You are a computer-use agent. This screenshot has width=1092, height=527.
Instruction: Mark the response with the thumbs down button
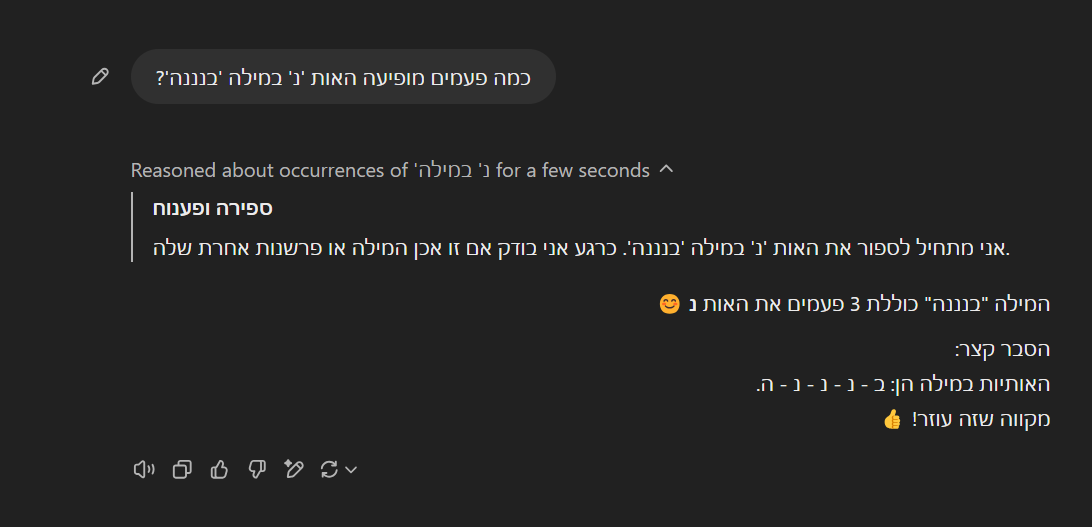(256, 469)
